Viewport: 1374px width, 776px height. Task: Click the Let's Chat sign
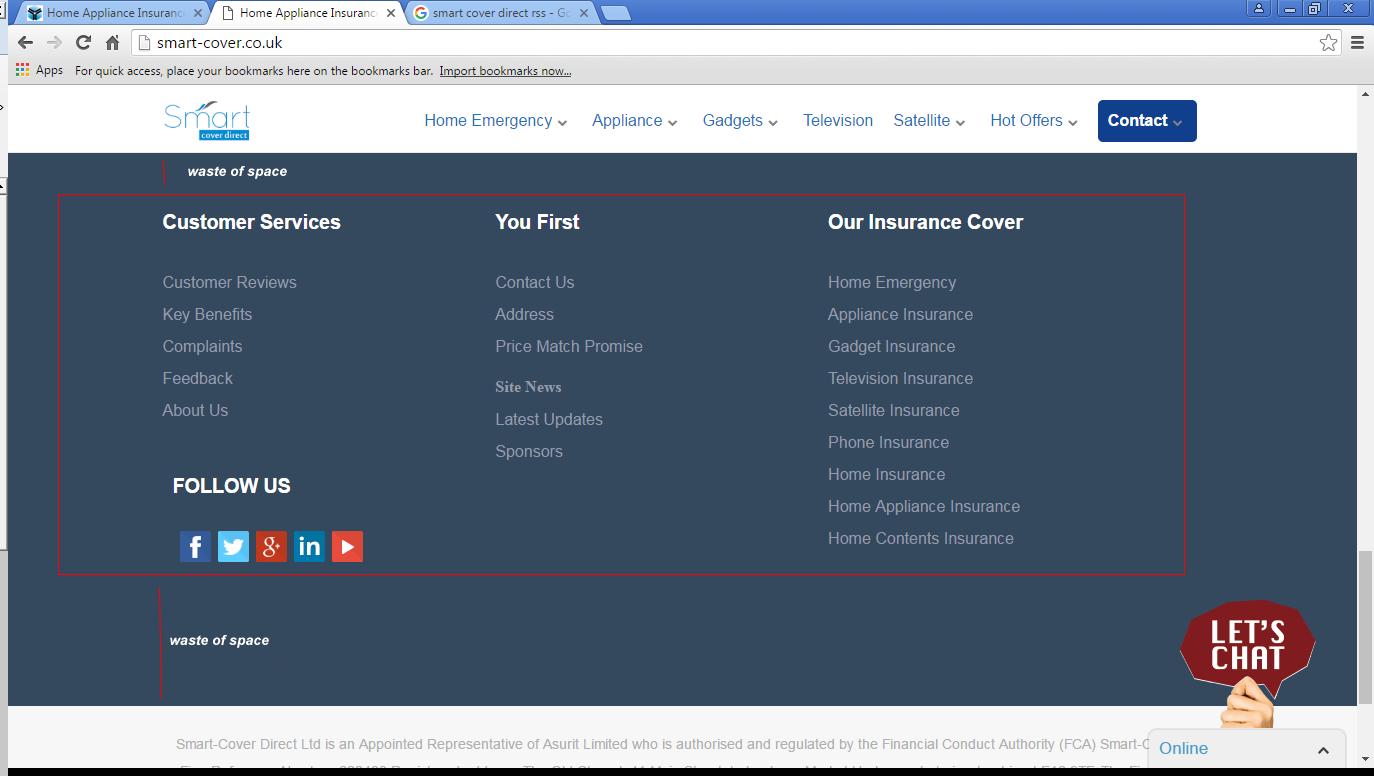click(x=1247, y=647)
